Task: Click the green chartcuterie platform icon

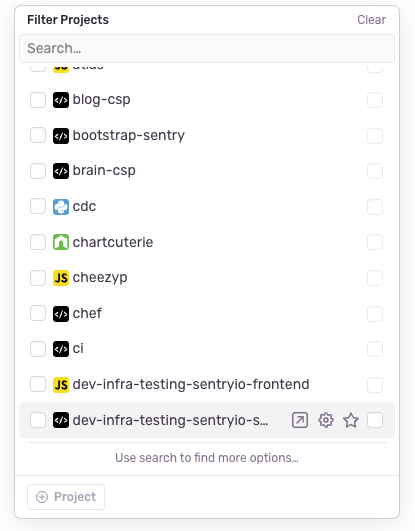Action: 61,242
